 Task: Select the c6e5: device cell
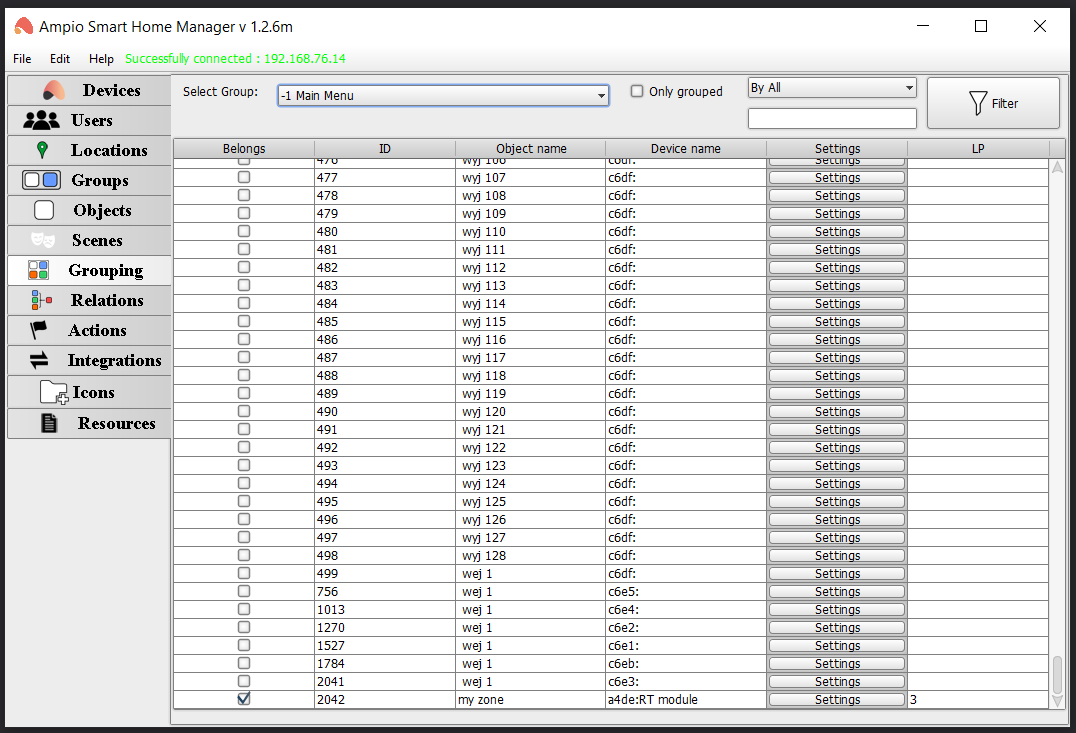[x=686, y=592]
